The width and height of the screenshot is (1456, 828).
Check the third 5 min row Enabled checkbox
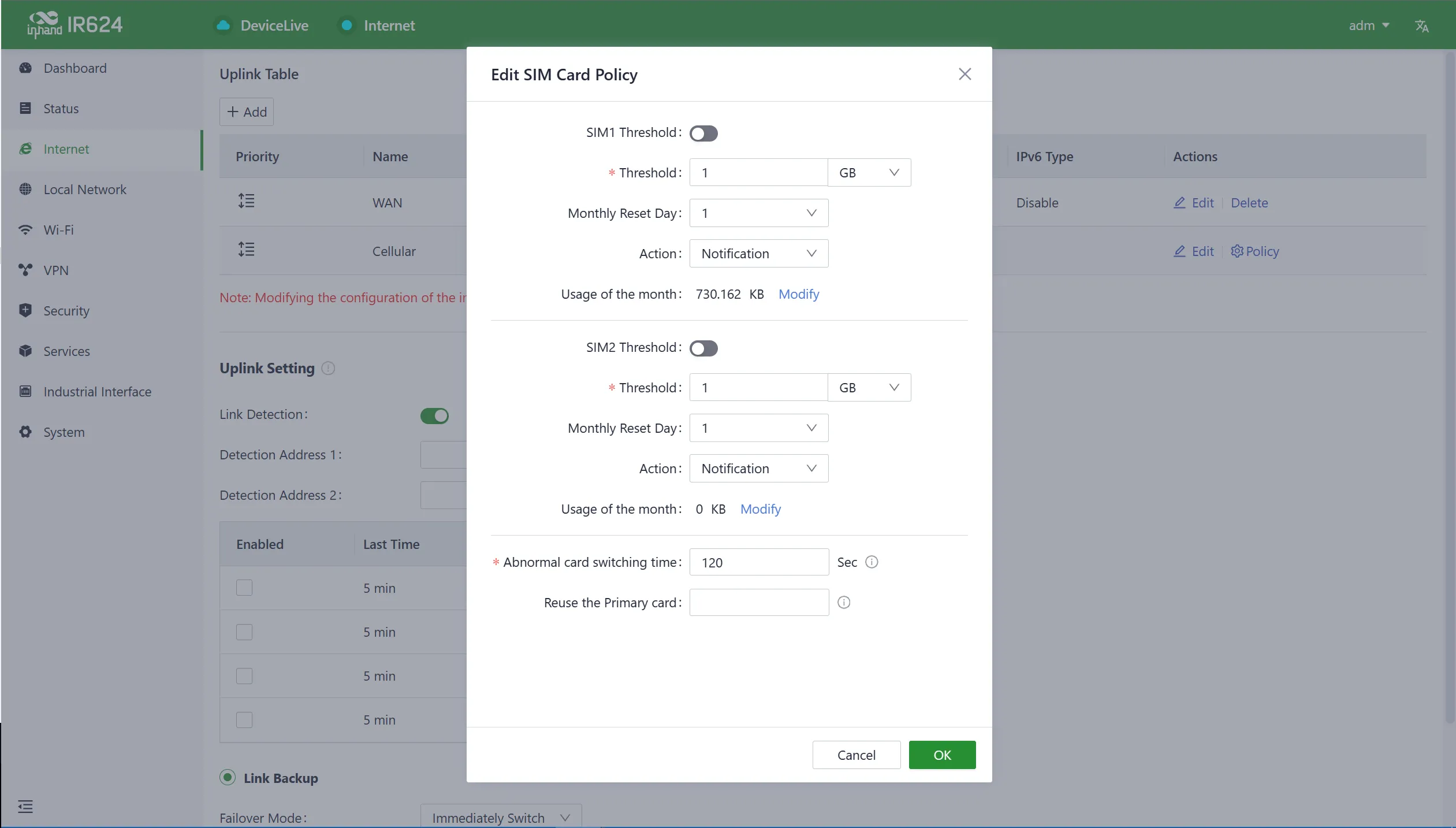coord(244,676)
